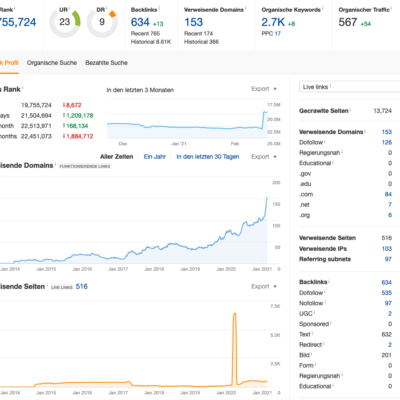This screenshot has height=400, width=400.
Task: Click the info icon beside Redirect
Action: coord(324,343)
